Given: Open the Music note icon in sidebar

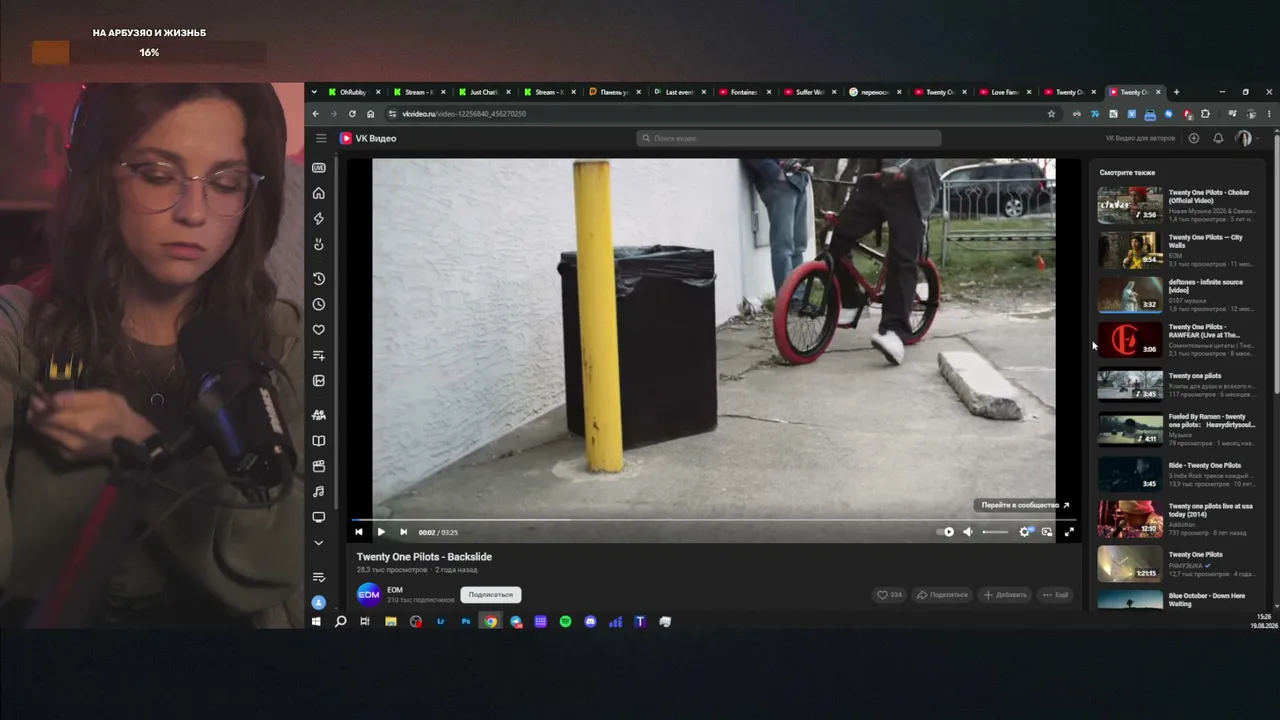Looking at the screenshot, I should (319, 492).
